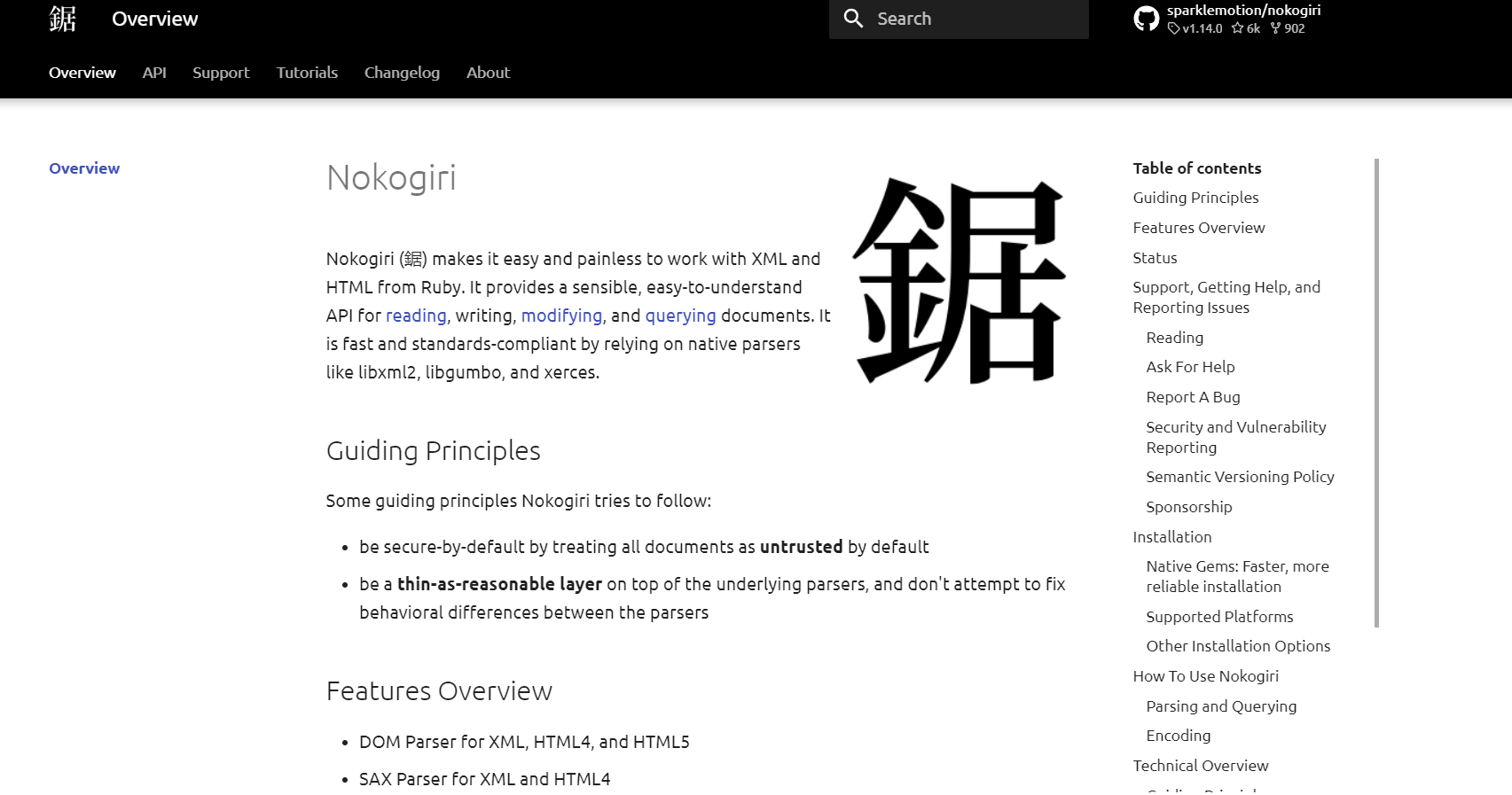Go to Sponsorship section
The image size is (1512, 795).
point(1189,507)
